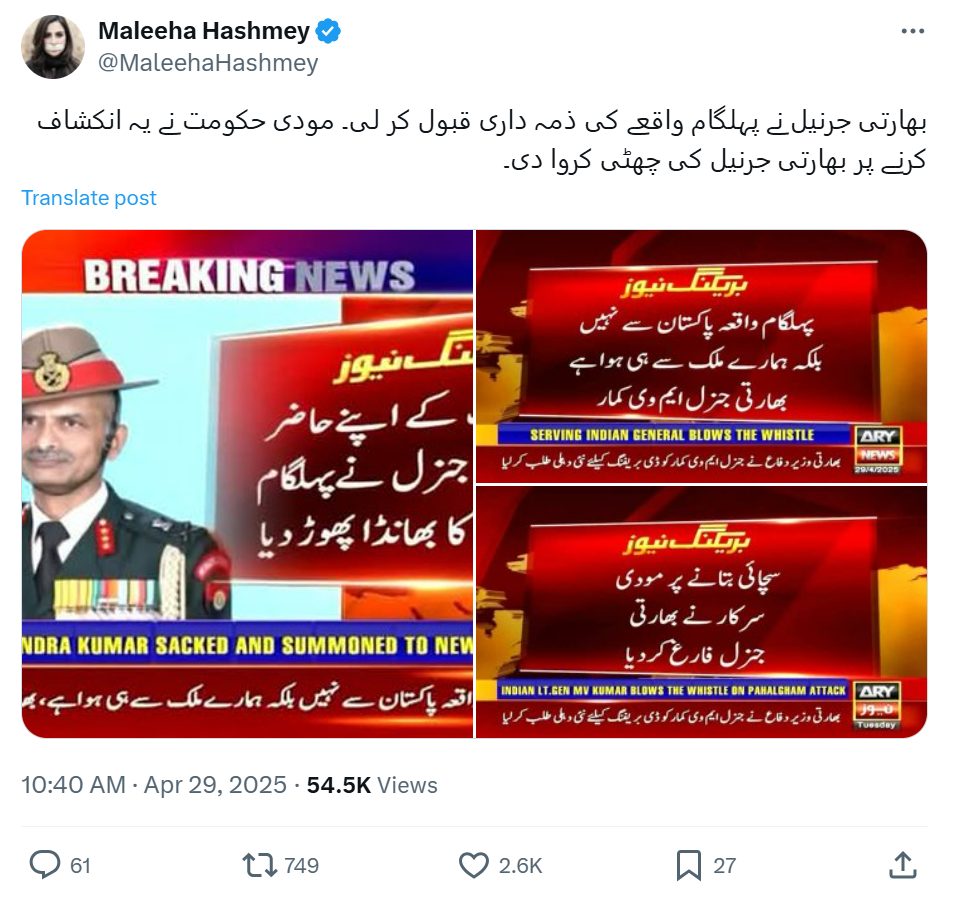Click the reply speech bubble icon
The width and height of the screenshot is (953, 902).
point(45,864)
